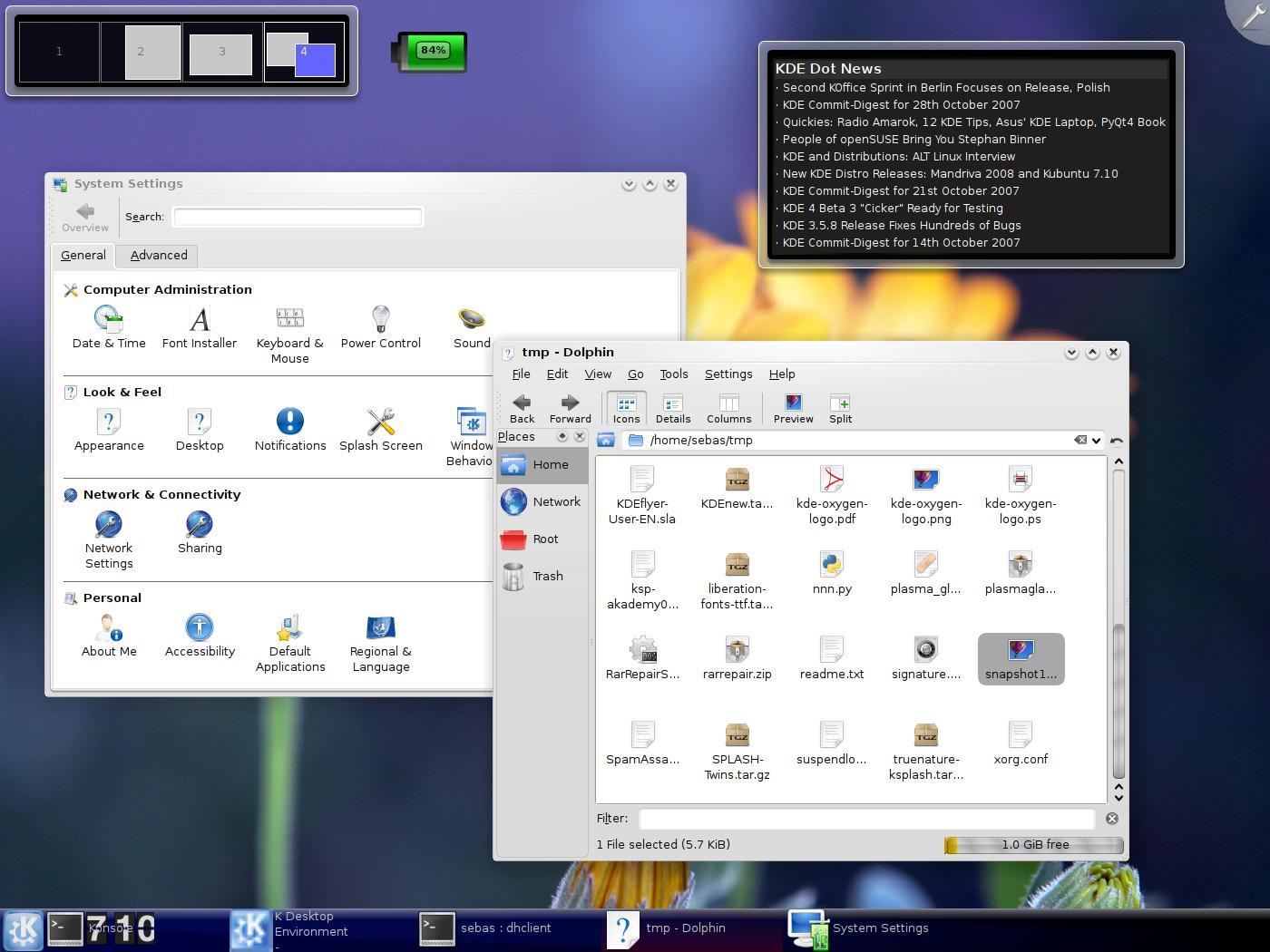Open Accessibility settings
The image size is (1270, 952).
click(x=200, y=636)
